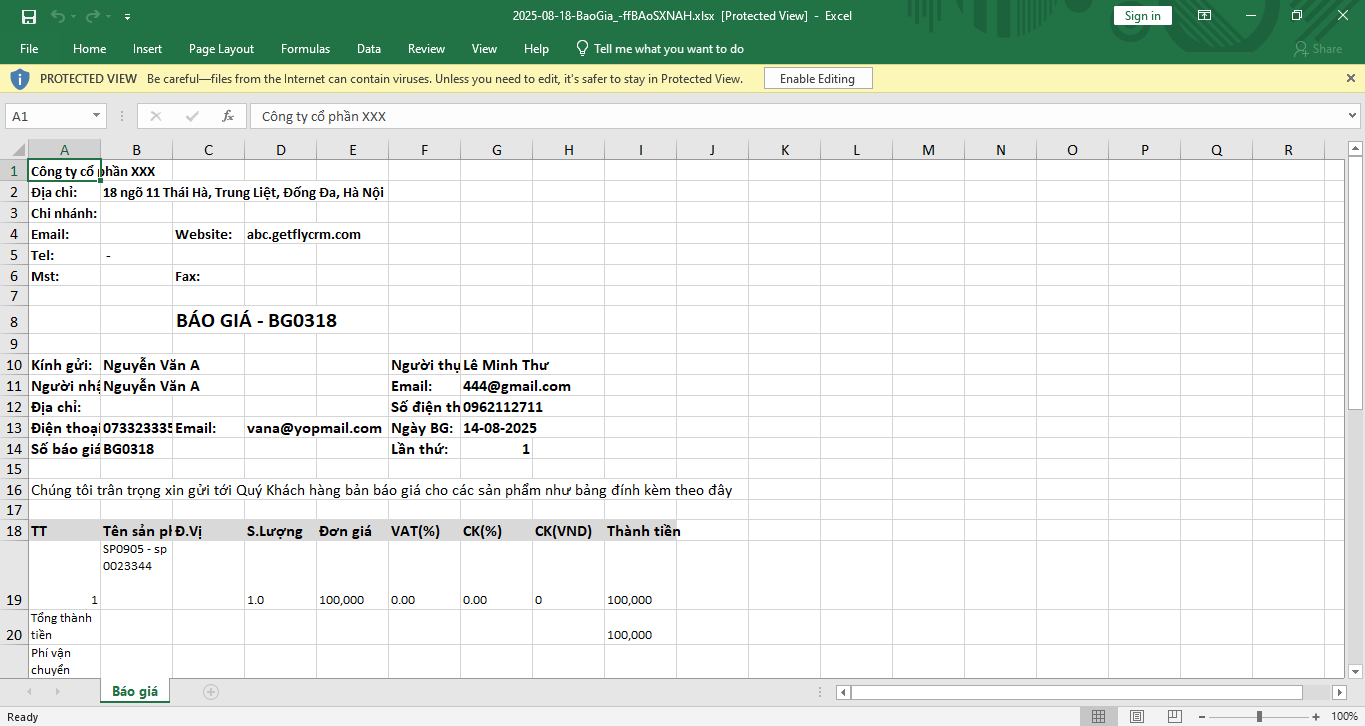Click the vertical scrollbar up arrow
This screenshot has width=1365, height=726.
click(x=1356, y=150)
